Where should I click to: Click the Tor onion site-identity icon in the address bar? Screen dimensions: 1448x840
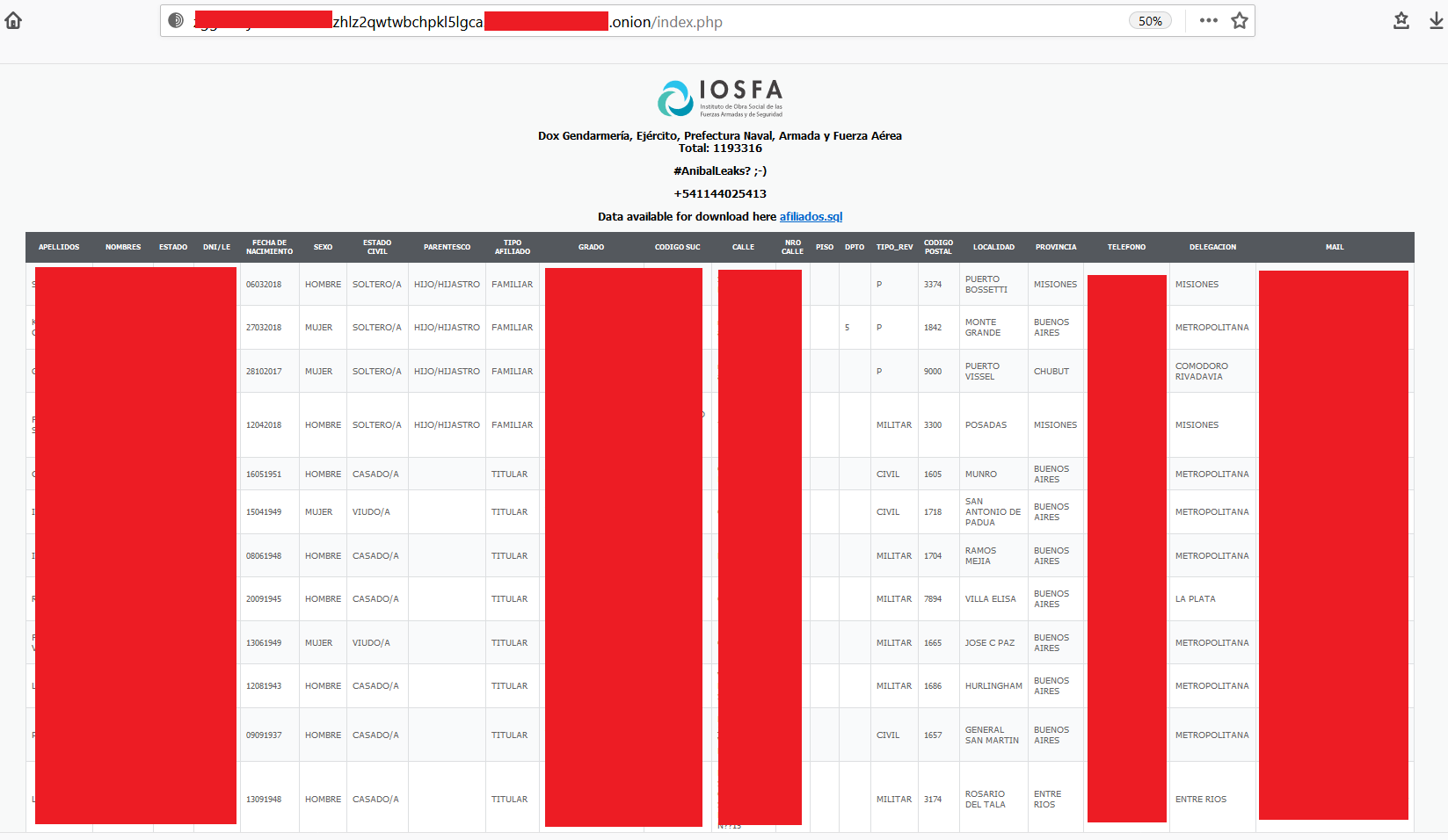(176, 20)
